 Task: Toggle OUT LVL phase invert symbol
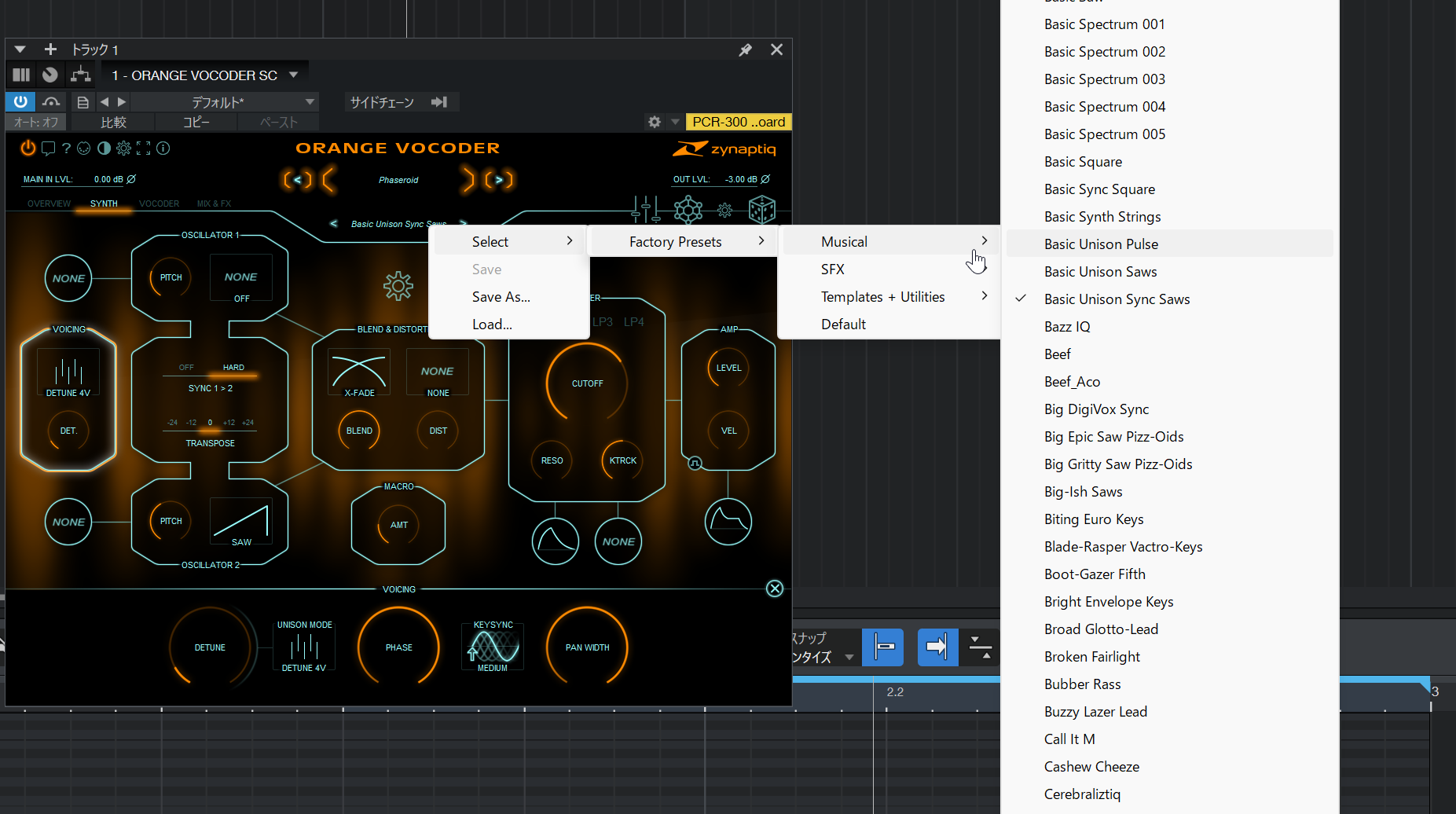pos(765,179)
